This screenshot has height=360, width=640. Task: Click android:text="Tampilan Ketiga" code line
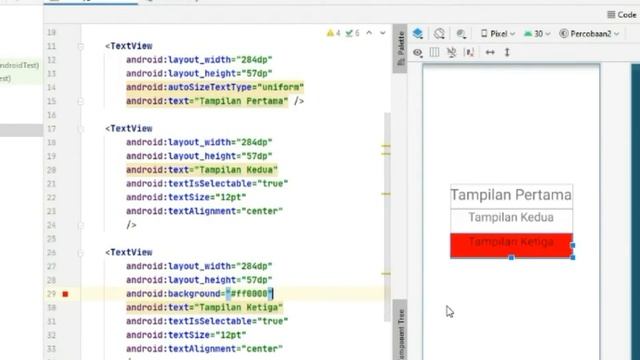click(x=204, y=307)
